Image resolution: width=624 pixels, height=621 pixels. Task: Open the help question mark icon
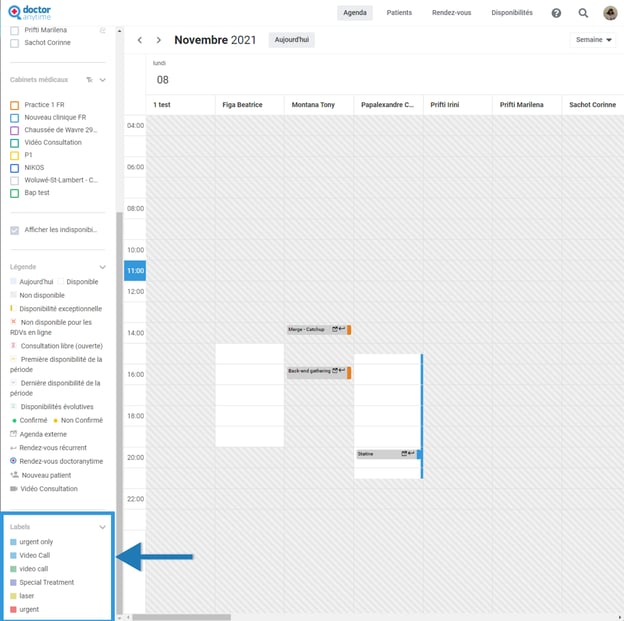556,13
